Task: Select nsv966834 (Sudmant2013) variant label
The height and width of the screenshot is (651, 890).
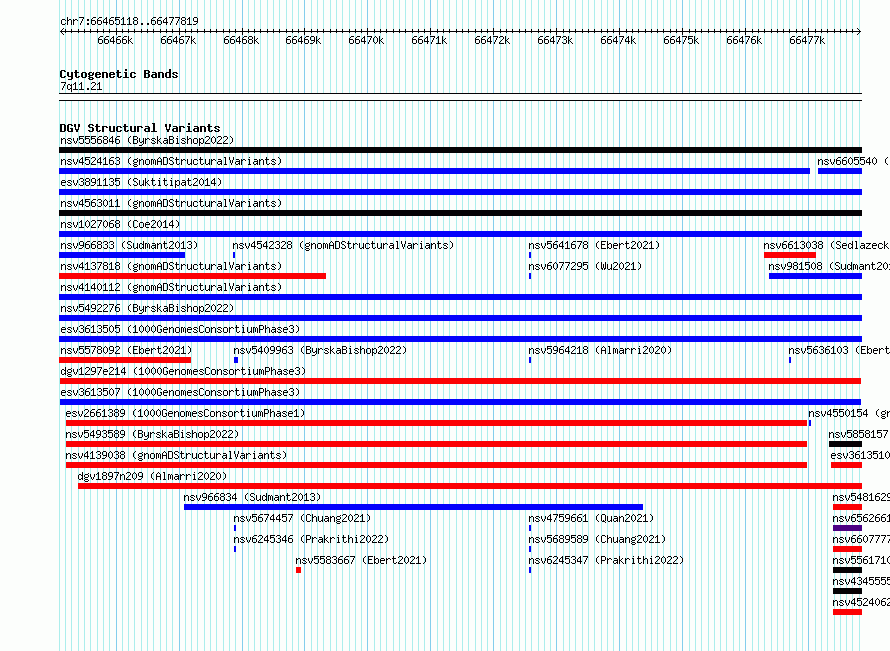Action: (252, 497)
